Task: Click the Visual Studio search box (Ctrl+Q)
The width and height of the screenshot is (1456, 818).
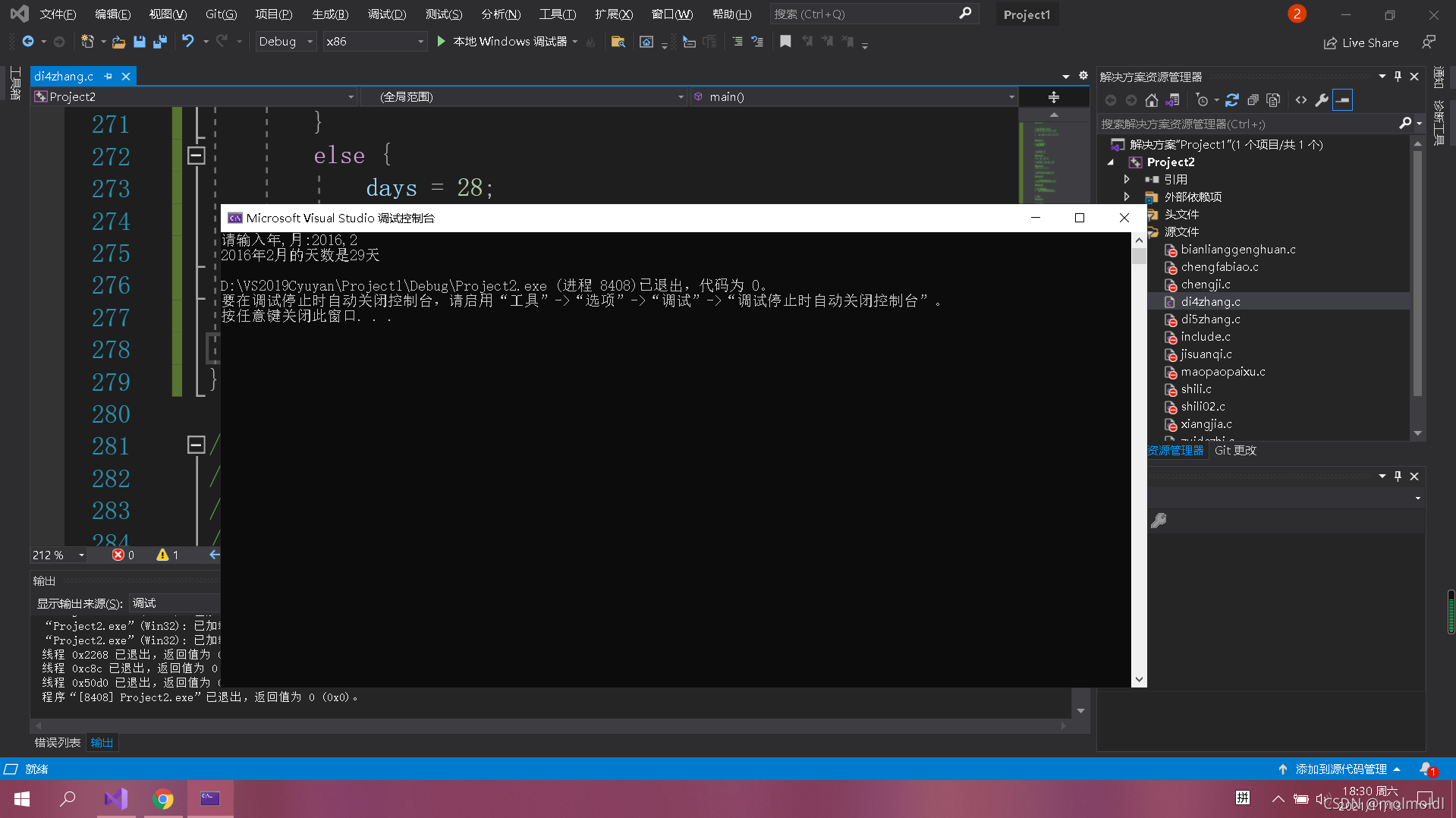Action: coord(873,14)
